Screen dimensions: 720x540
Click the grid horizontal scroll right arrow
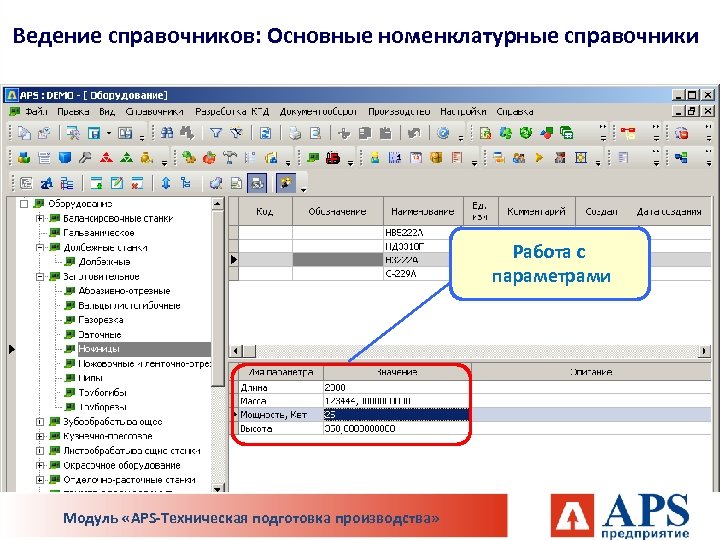704,351
